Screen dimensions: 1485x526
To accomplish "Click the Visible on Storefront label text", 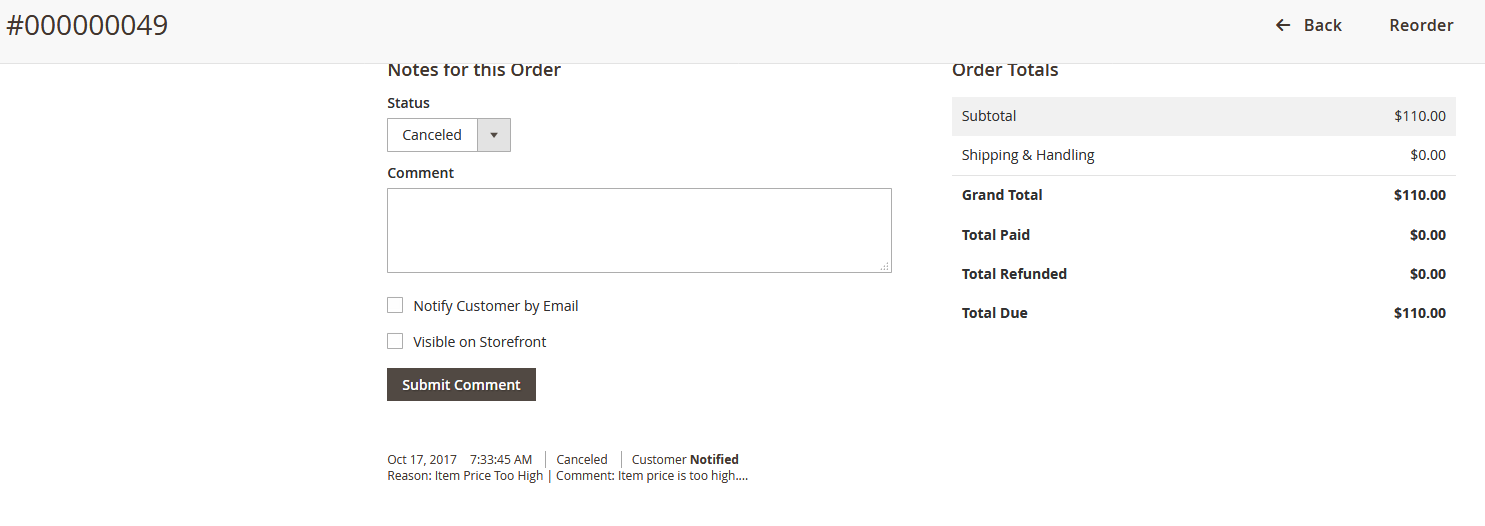I will coord(480,342).
